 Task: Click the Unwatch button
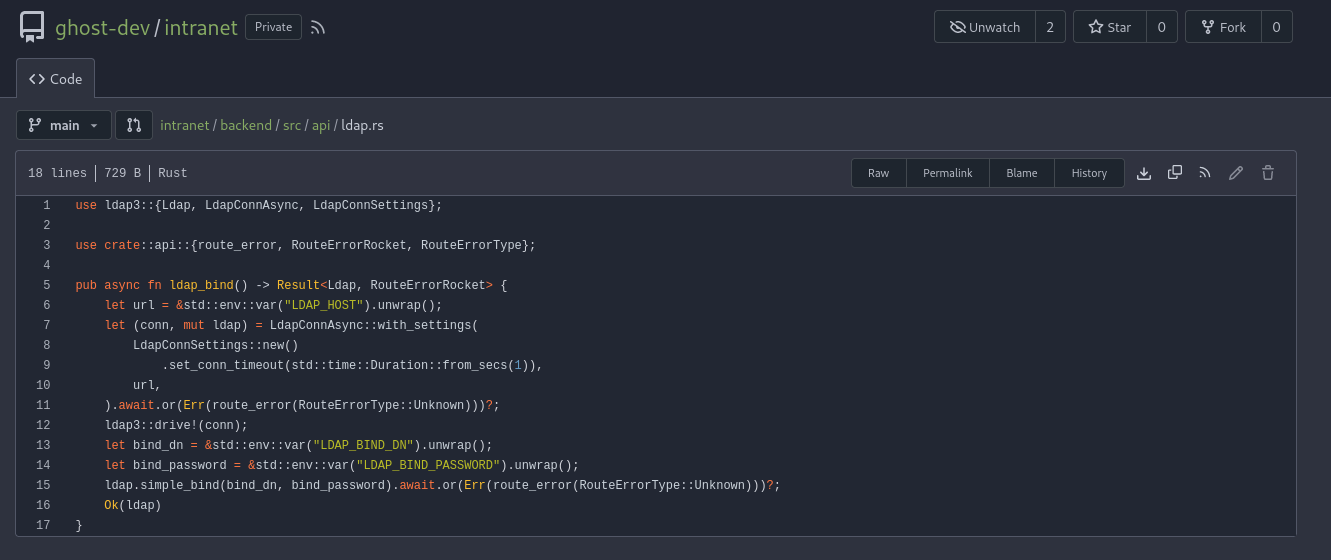tap(984, 27)
